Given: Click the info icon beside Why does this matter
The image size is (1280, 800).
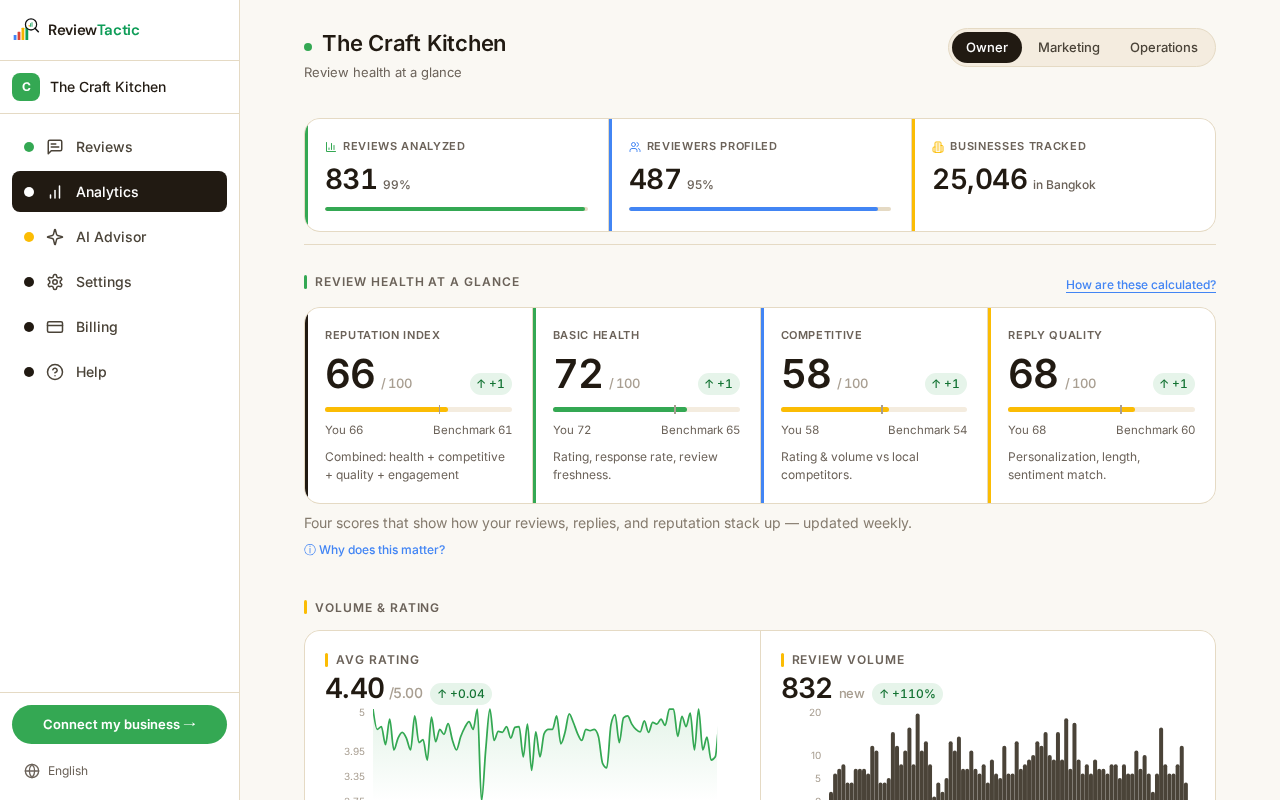Looking at the screenshot, I should (310, 550).
